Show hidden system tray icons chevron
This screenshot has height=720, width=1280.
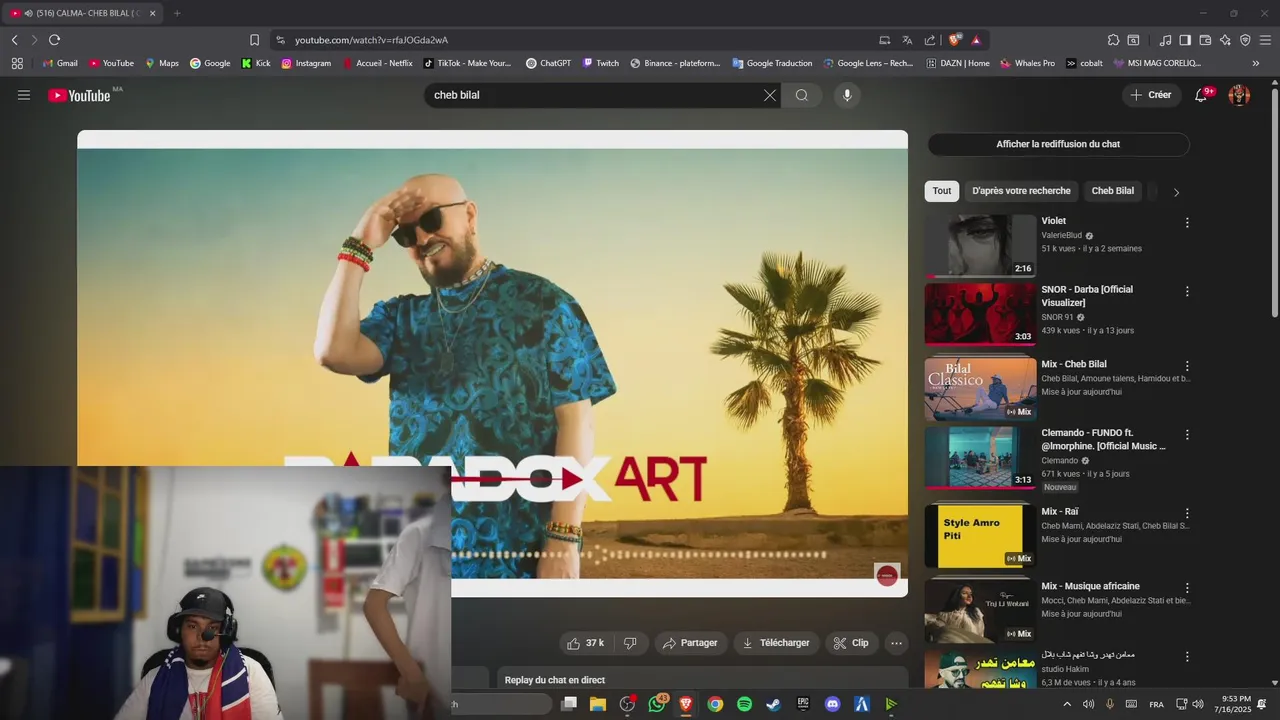1067,704
